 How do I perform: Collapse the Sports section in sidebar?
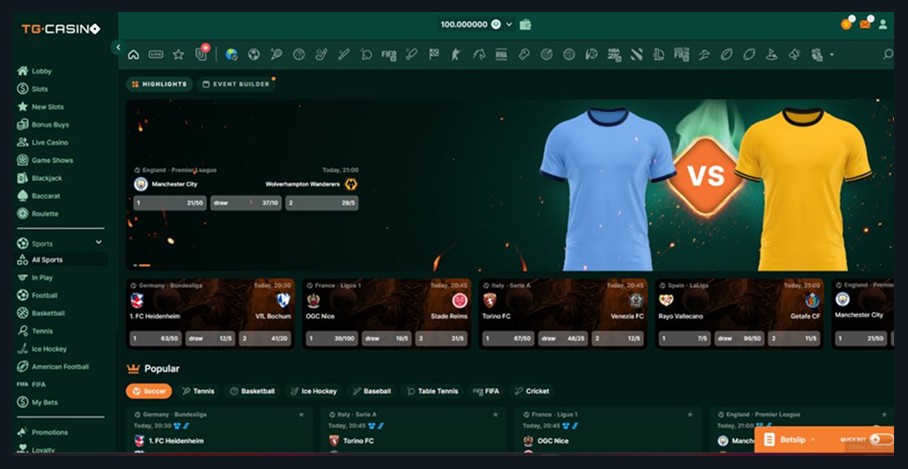[x=98, y=242]
